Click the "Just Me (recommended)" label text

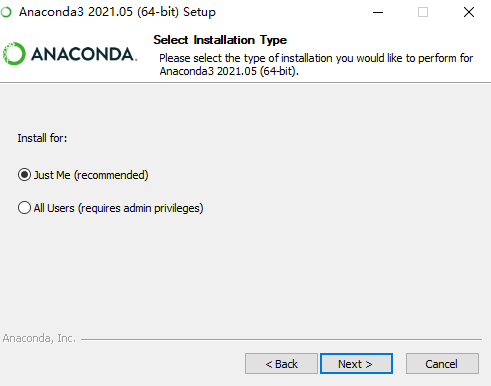[x=91, y=175]
